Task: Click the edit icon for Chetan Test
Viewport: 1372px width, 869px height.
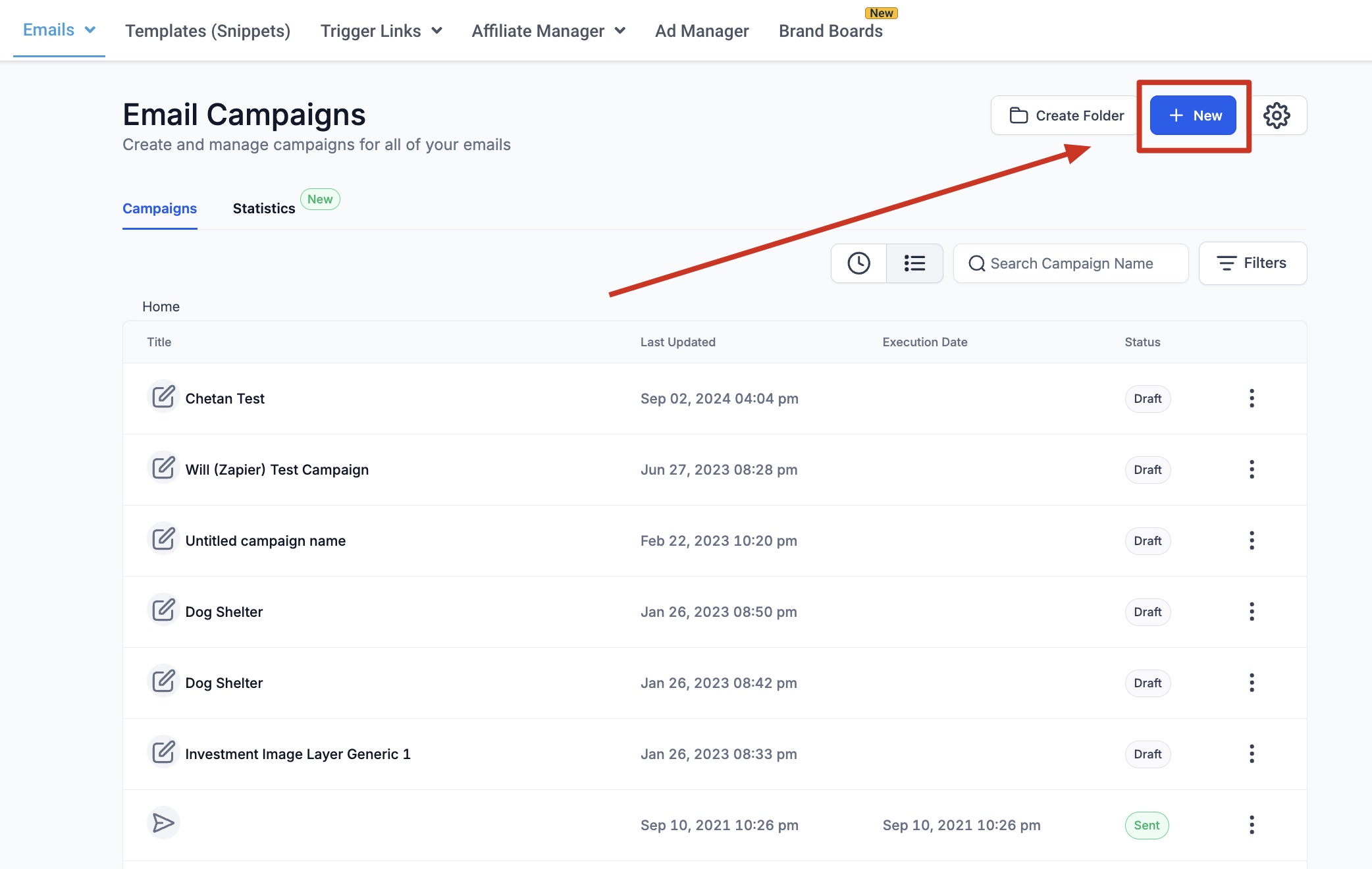Action: click(x=163, y=397)
